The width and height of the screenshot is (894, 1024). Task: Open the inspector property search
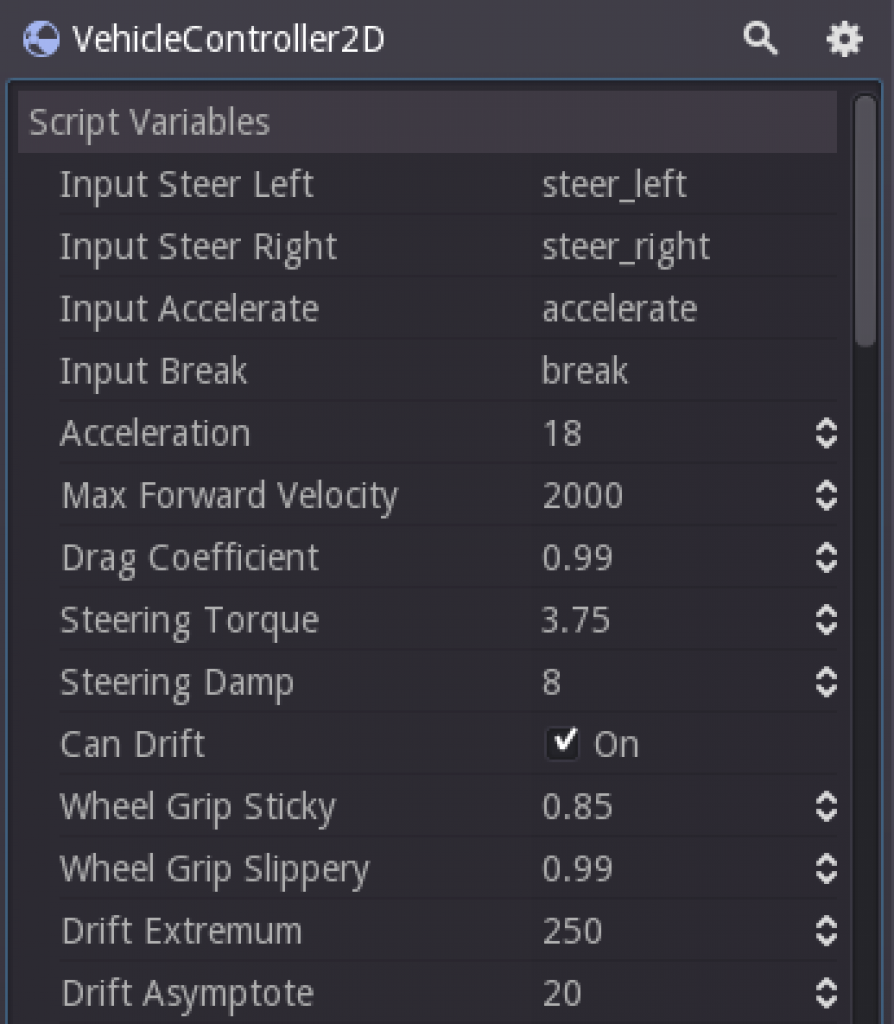pyautogui.click(x=761, y=39)
